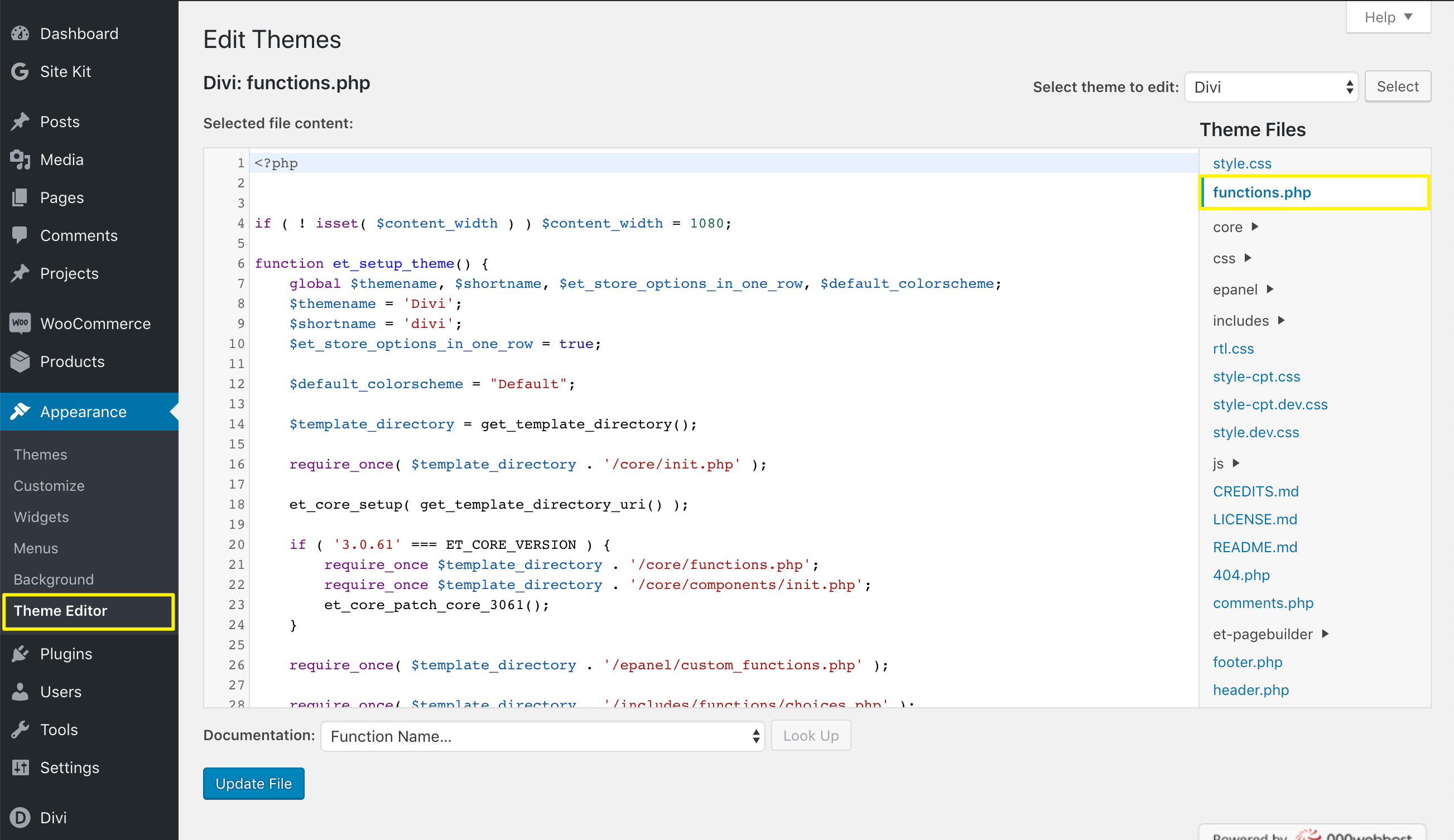Click the Comments bubble icon

click(20, 235)
